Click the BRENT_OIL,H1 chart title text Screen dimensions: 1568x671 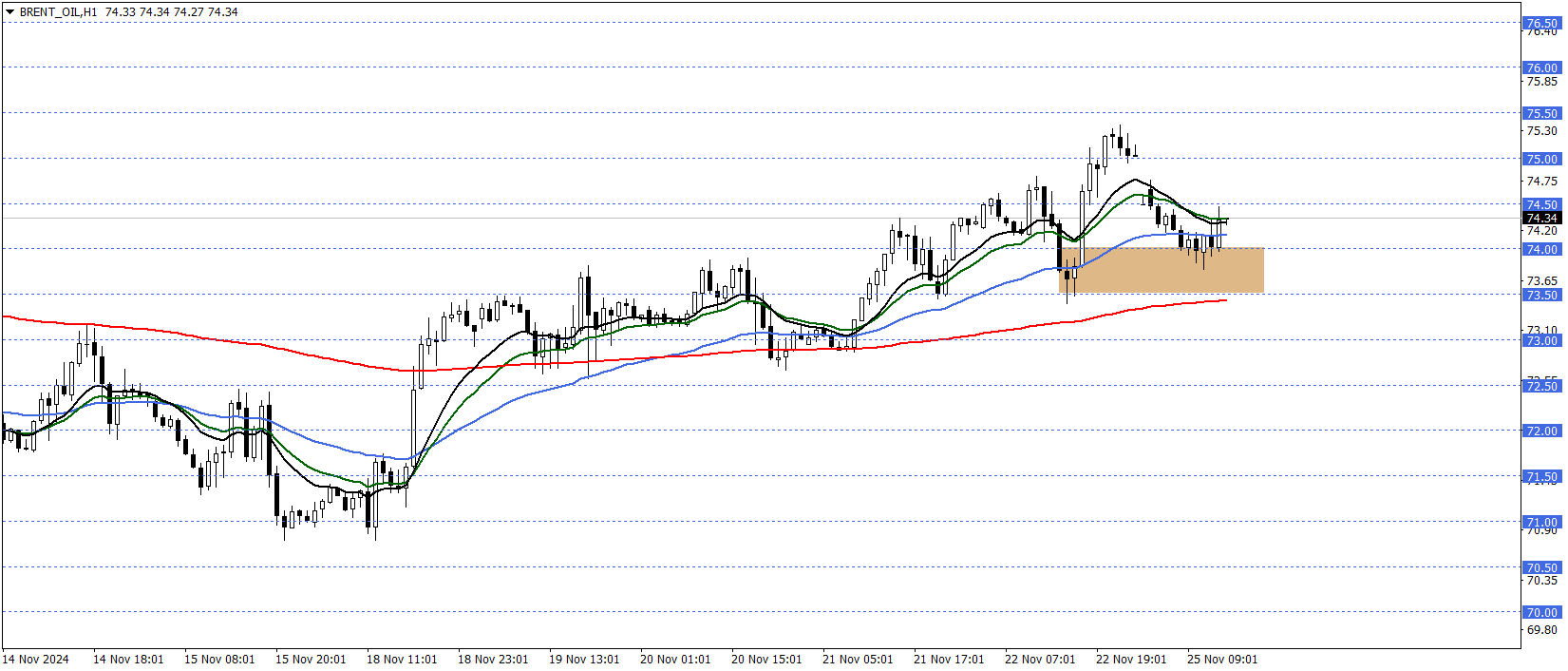(x=58, y=12)
